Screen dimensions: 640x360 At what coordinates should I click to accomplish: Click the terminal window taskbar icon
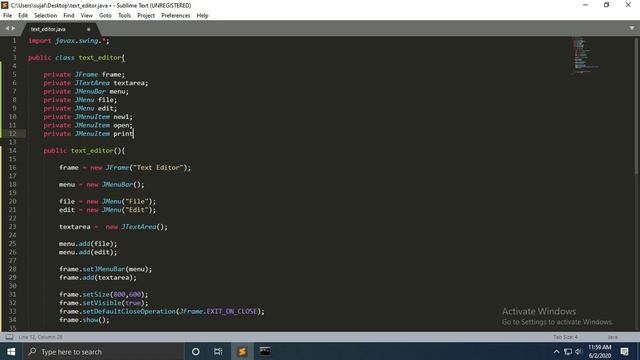265,351
